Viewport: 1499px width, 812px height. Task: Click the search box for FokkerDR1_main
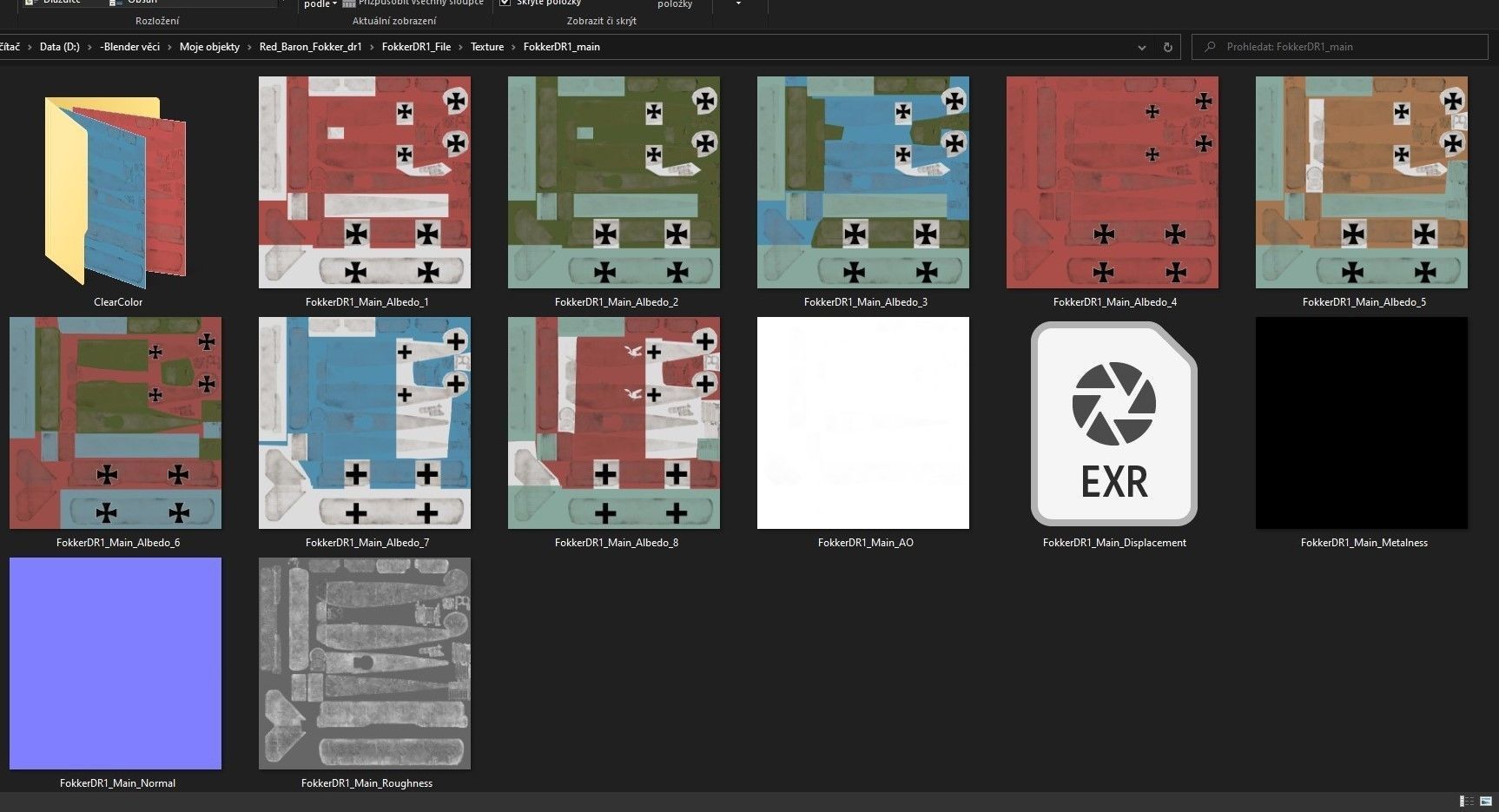pyautogui.click(x=1340, y=47)
